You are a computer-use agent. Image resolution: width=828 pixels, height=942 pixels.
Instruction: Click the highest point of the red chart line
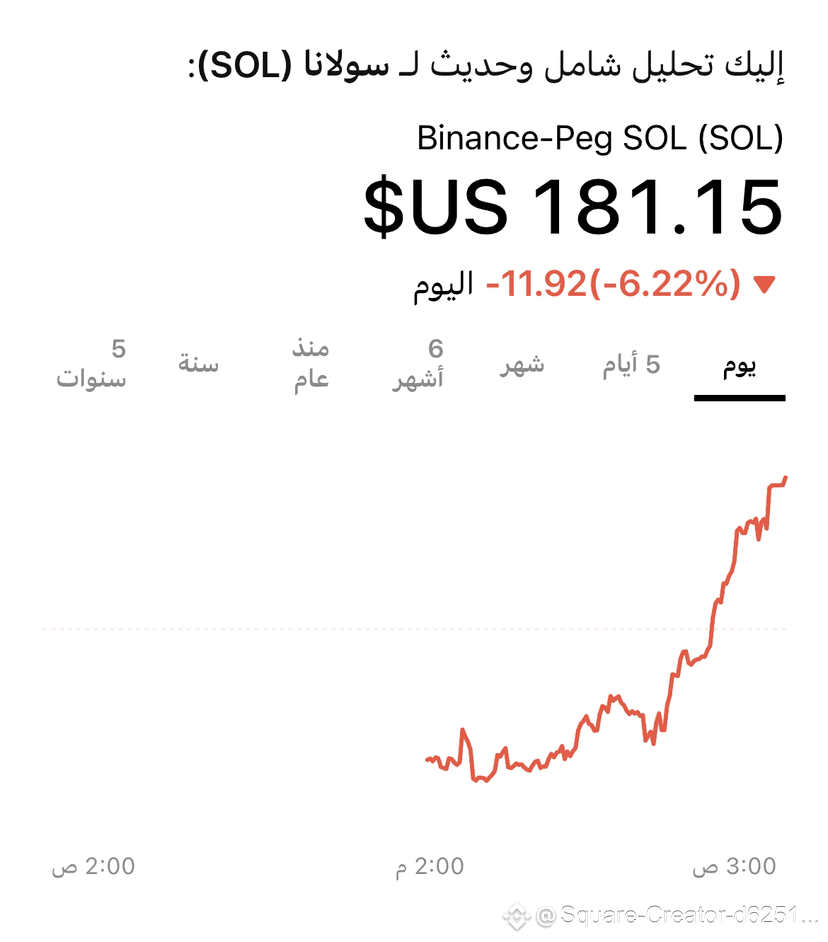[x=785, y=478]
